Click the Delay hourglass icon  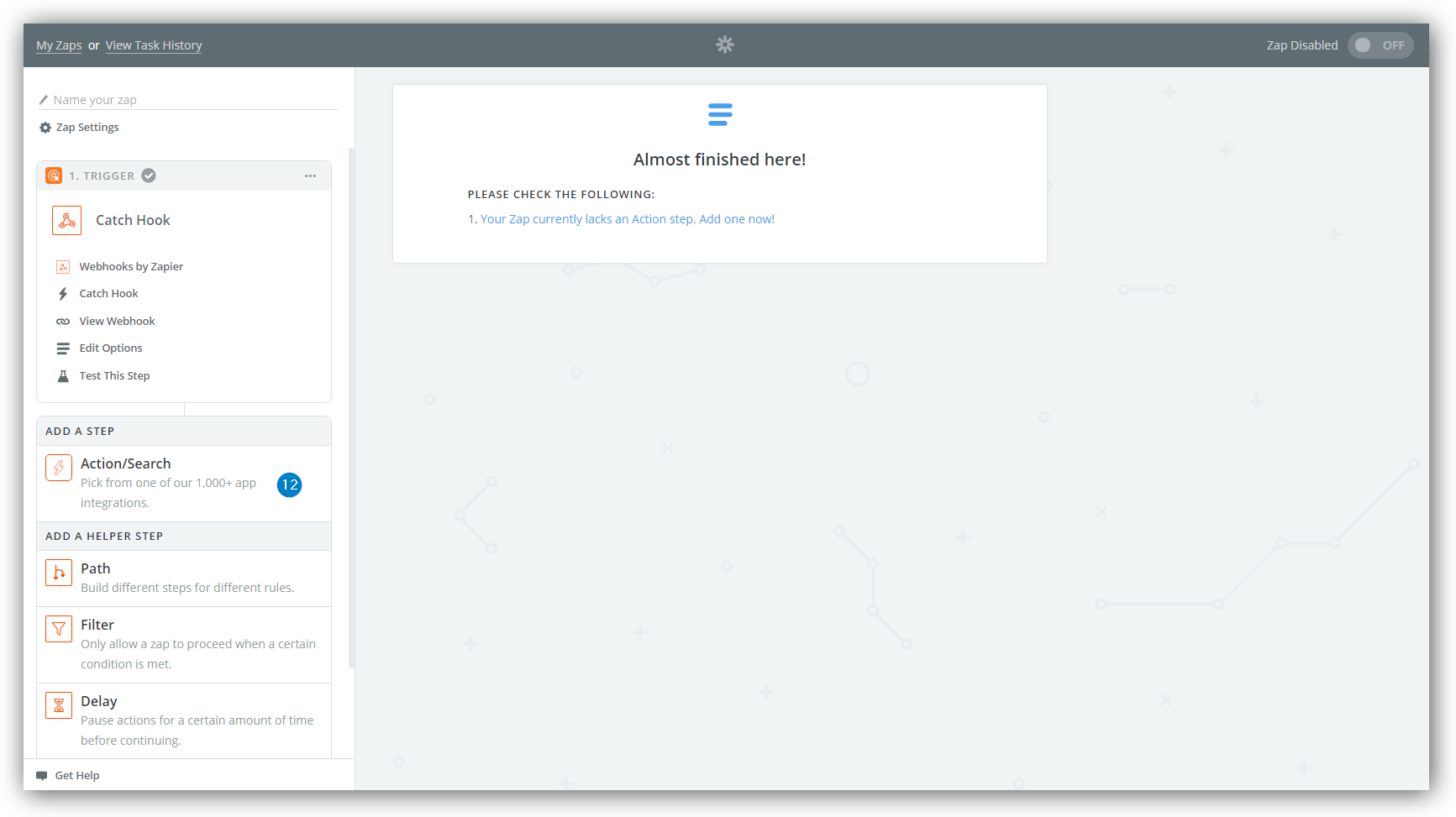pyautogui.click(x=59, y=705)
